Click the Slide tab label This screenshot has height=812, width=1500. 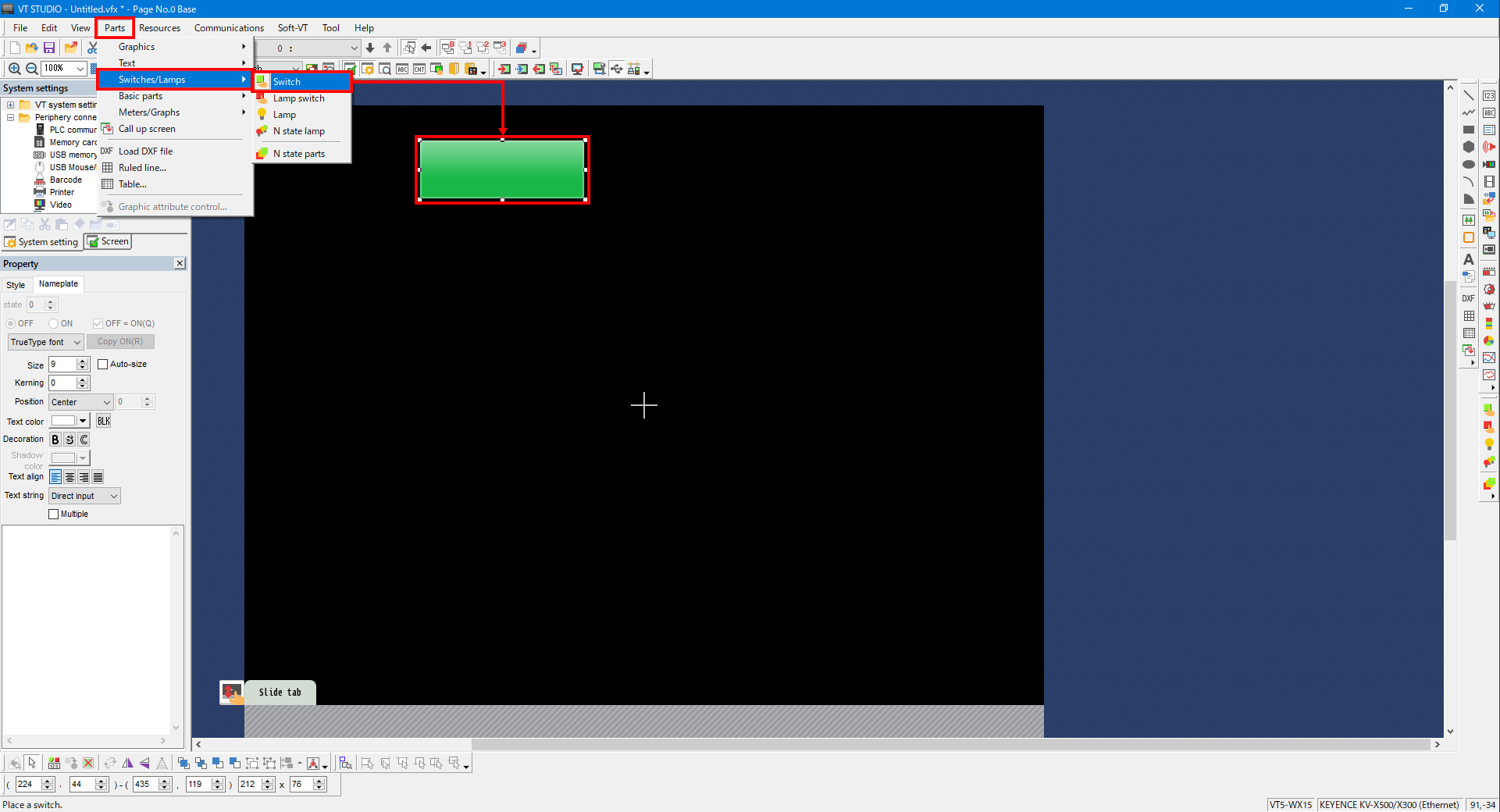pyautogui.click(x=280, y=692)
